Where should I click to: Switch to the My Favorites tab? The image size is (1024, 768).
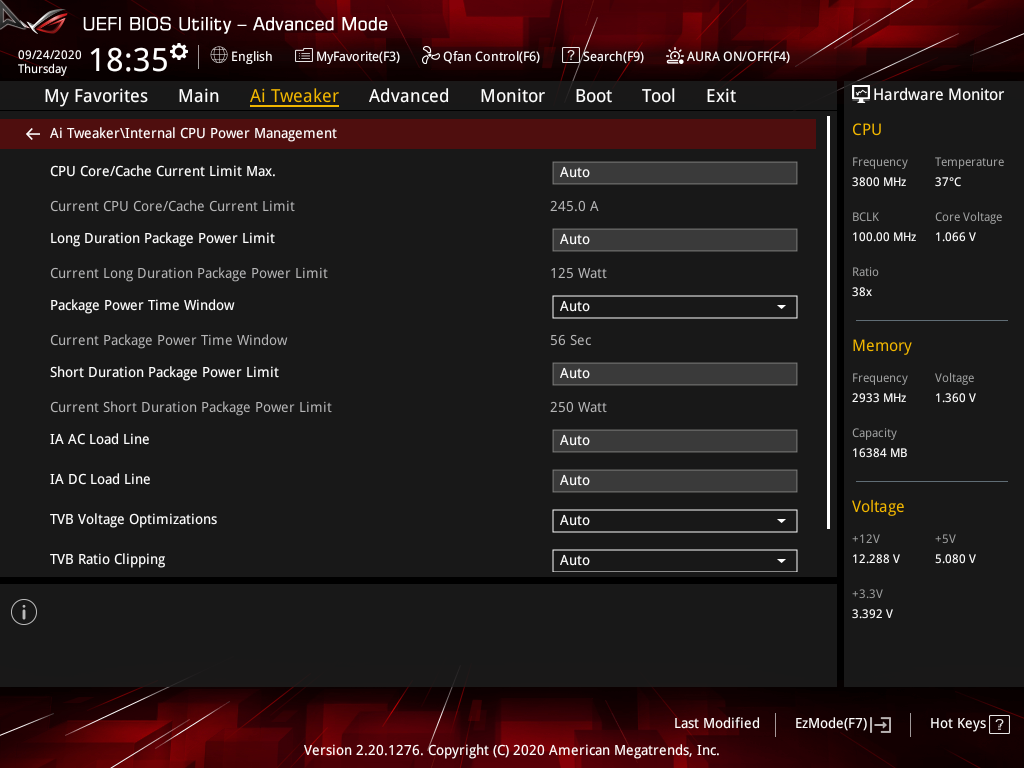tap(96, 96)
